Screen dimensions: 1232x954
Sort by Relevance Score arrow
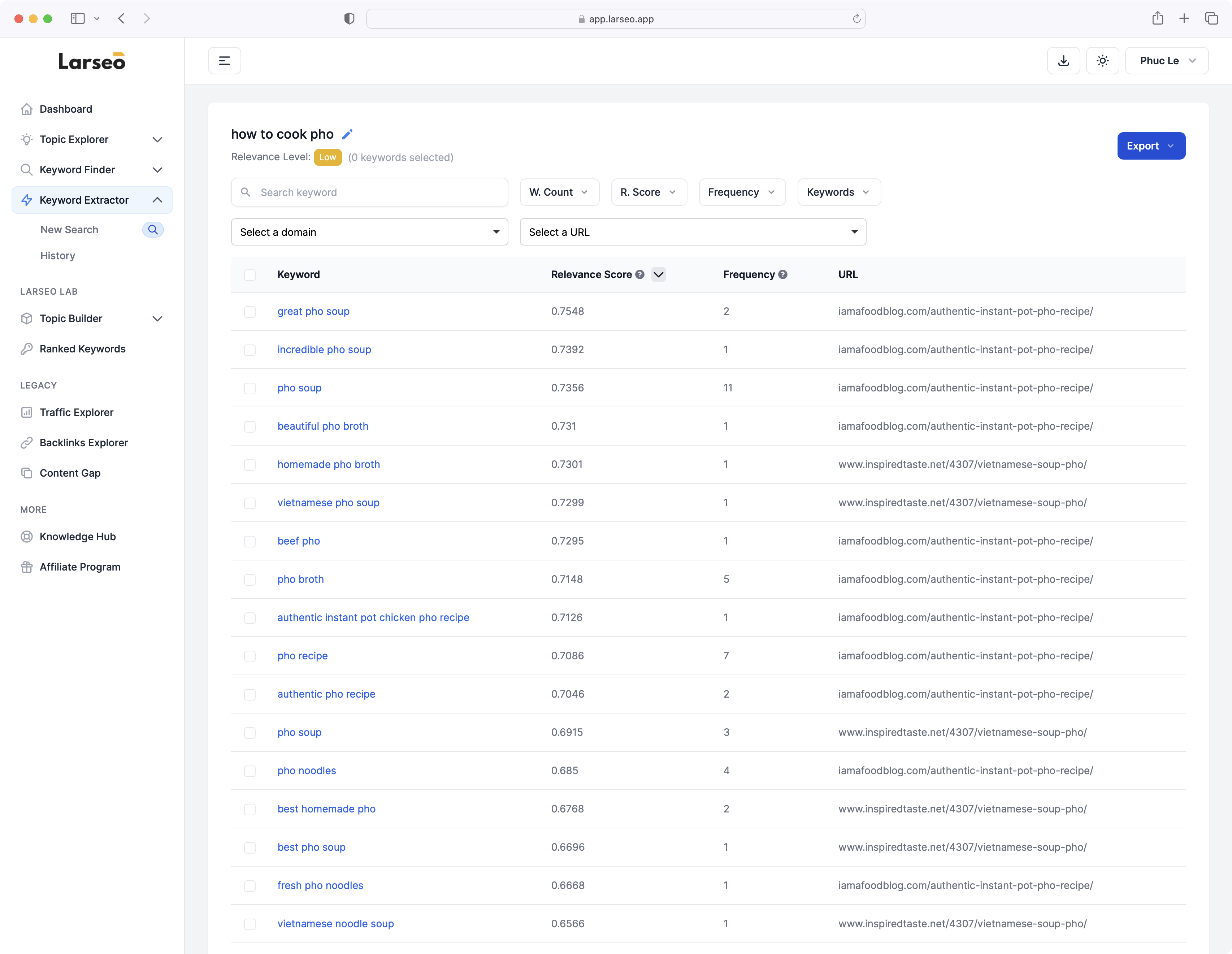(x=658, y=275)
